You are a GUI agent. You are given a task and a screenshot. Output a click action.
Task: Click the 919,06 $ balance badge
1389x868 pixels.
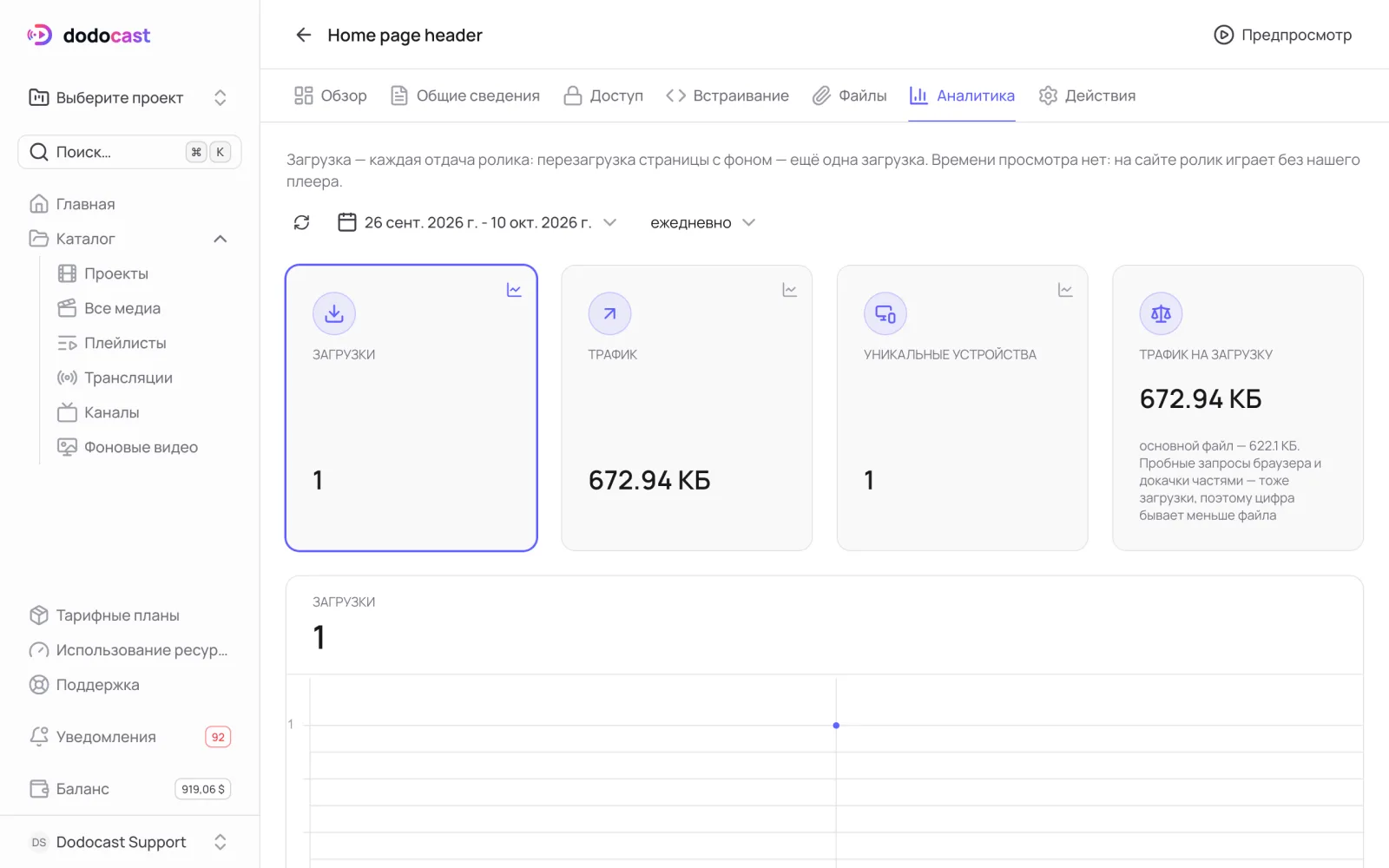coord(203,789)
